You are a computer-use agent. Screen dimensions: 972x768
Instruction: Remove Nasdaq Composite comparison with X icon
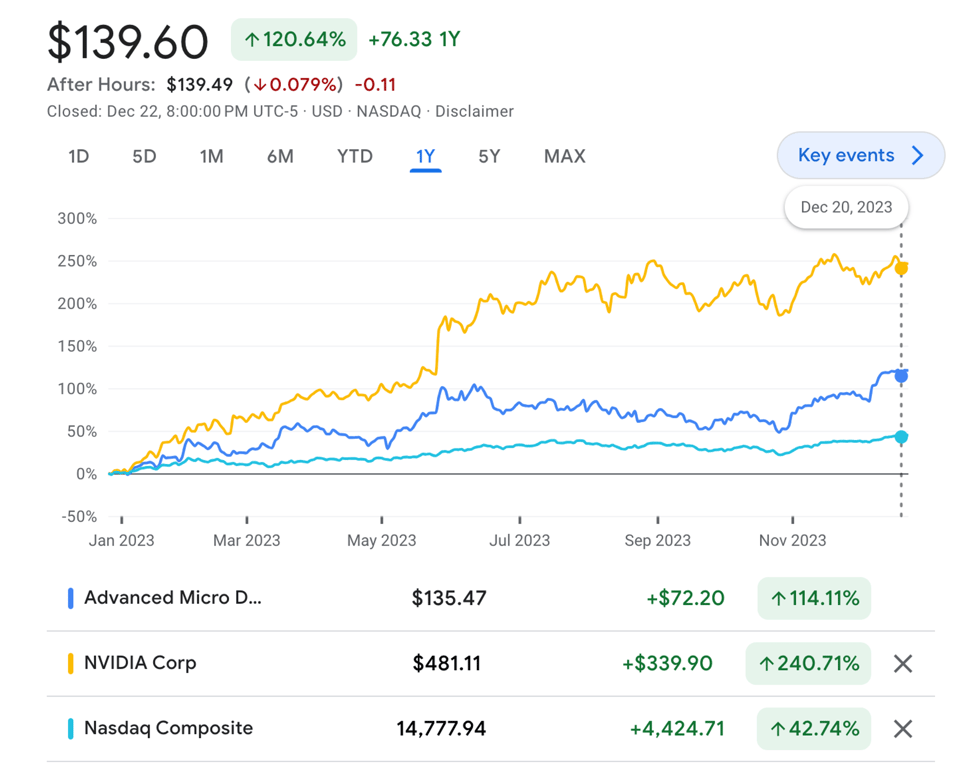click(x=902, y=729)
